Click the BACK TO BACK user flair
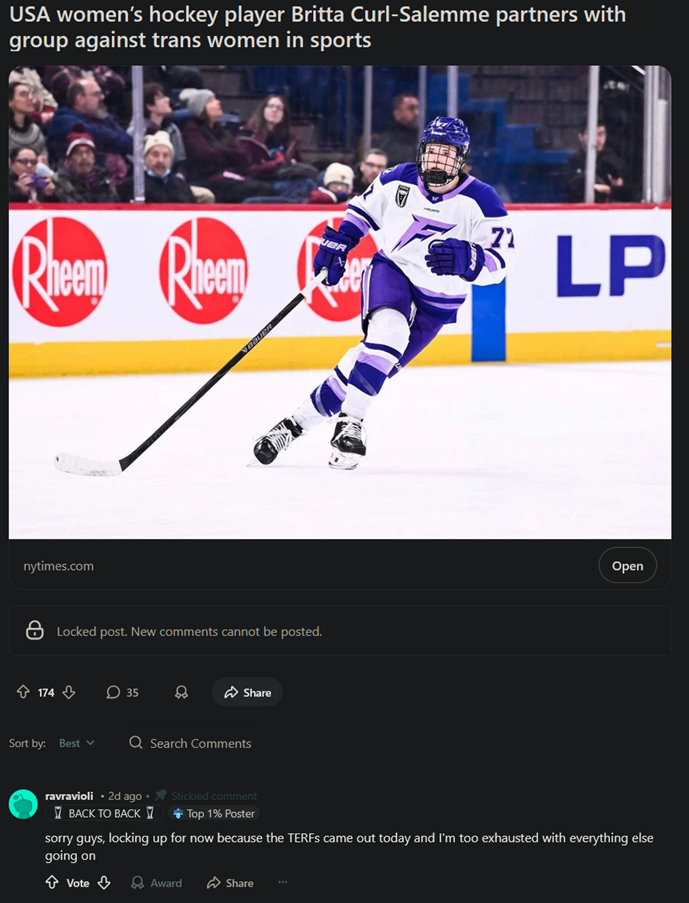Viewport: 689px width, 903px height. coord(104,814)
